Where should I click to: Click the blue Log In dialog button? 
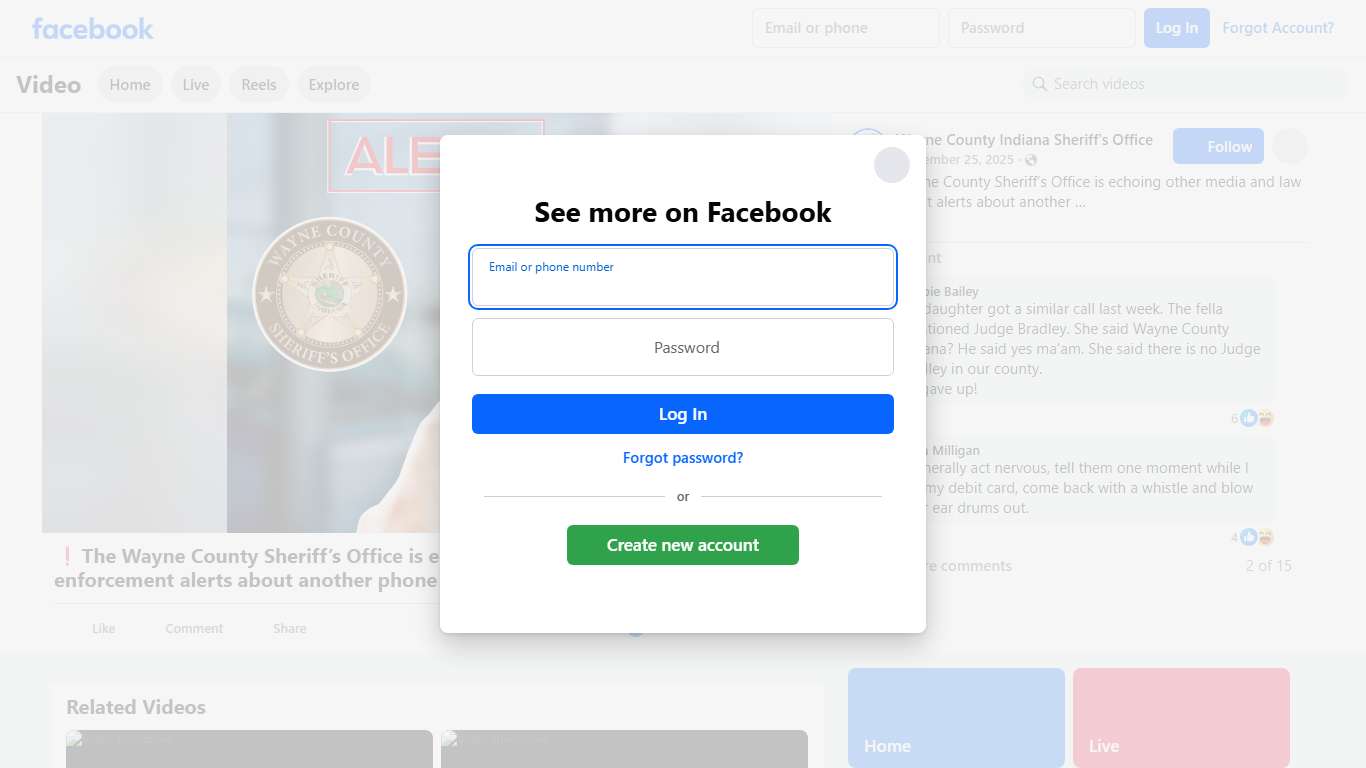(x=683, y=414)
